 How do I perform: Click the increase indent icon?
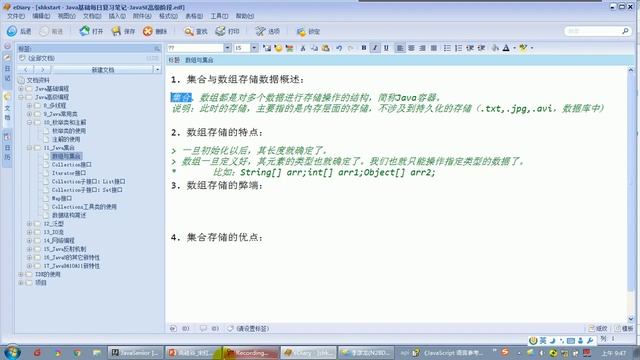point(481,48)
